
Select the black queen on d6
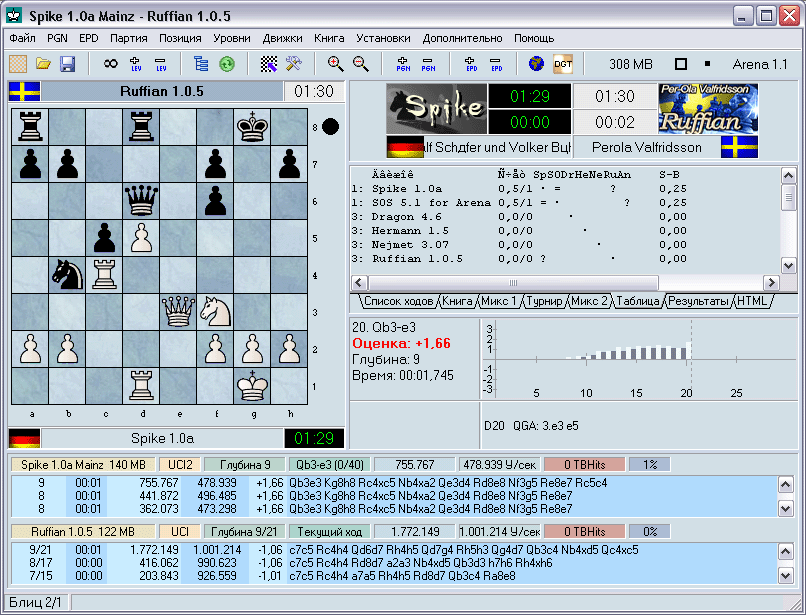pyautogui.click(x=141, y=201)
